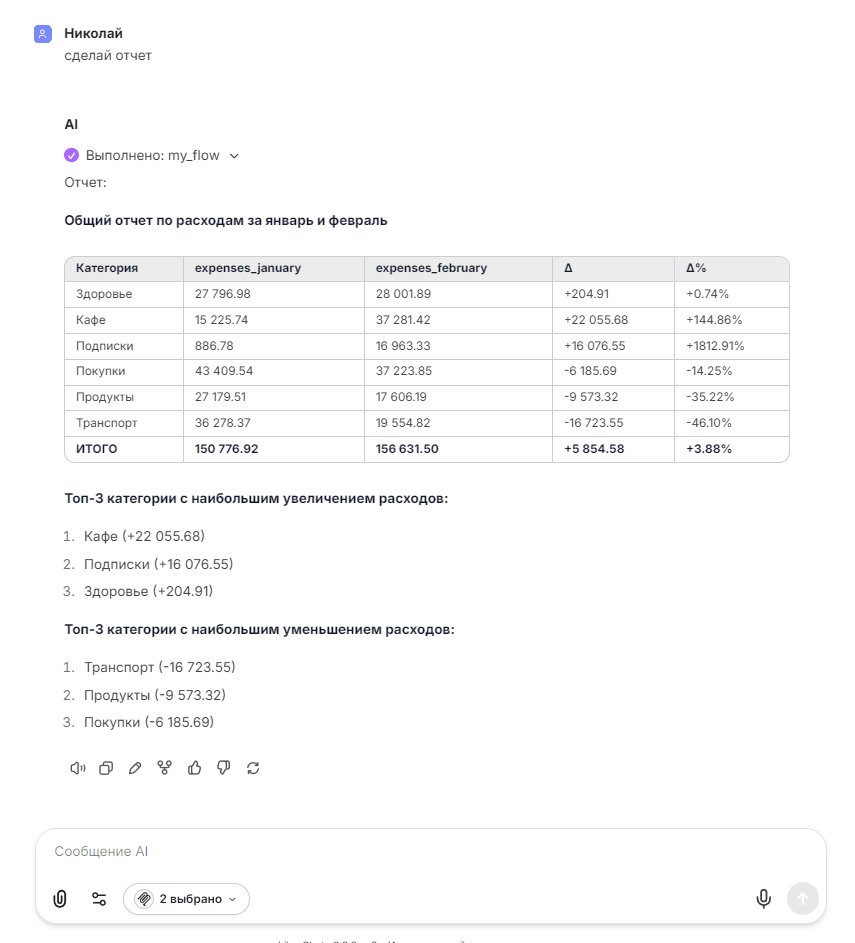855x943 pixels.
Task: Attach a file with the paperclip icon
Action: [59, 899]
